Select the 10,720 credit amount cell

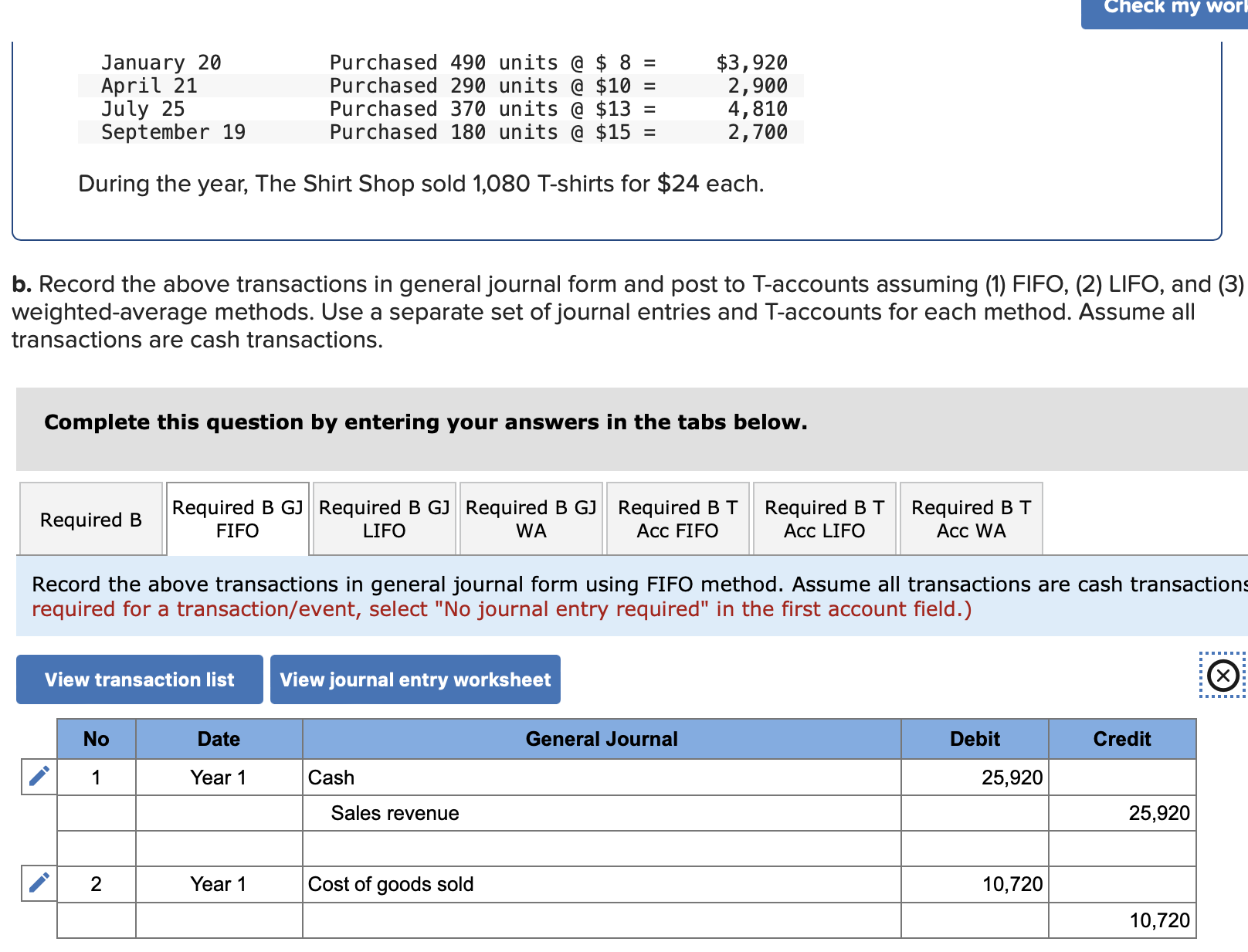pos(1121,920)
